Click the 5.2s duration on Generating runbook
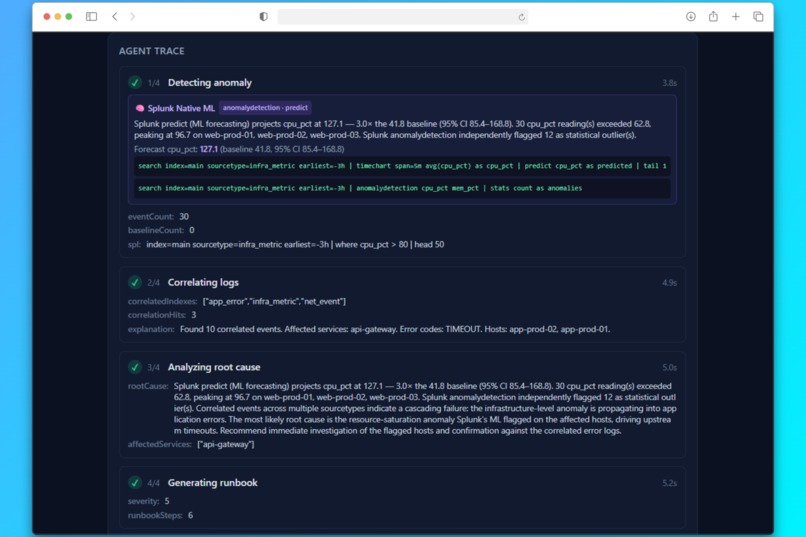This screenshot has height=537, width=806. tap(669, 483)
